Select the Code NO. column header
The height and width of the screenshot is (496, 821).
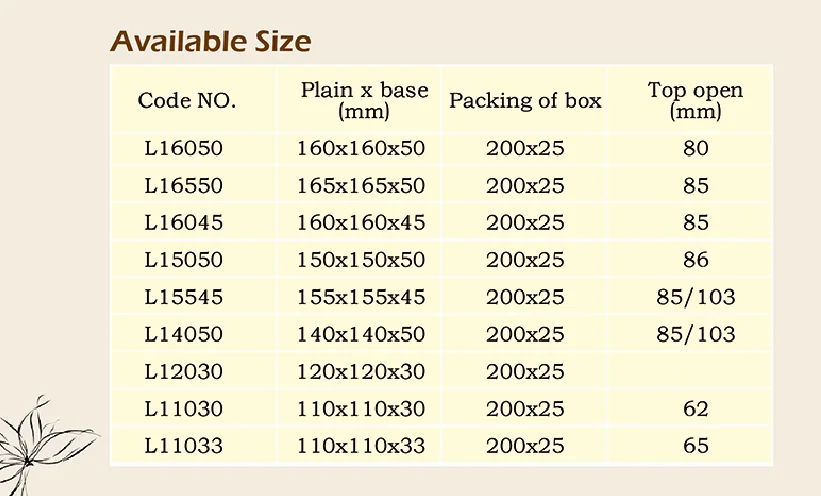point(187,100)
